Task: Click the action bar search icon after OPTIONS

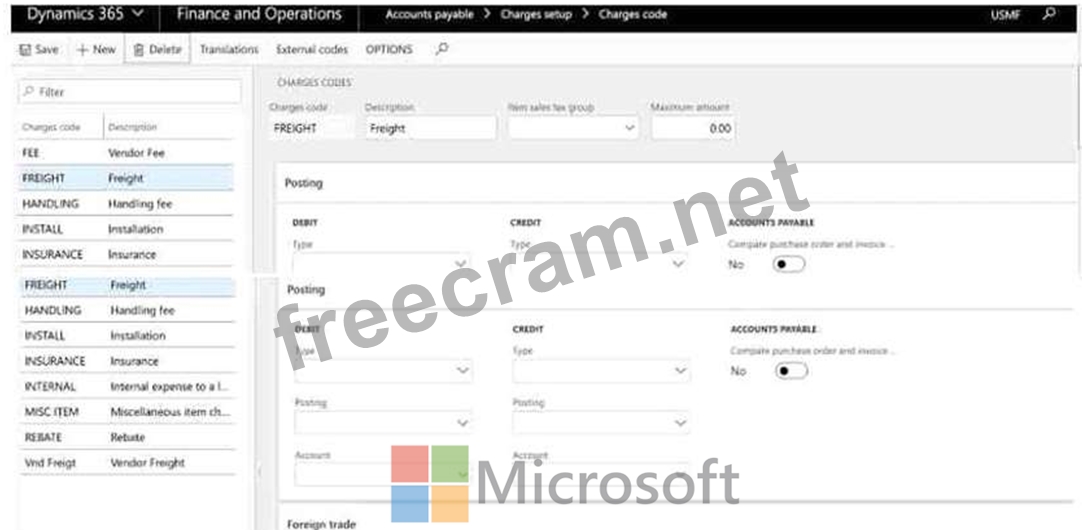Action: click(442, 49)
